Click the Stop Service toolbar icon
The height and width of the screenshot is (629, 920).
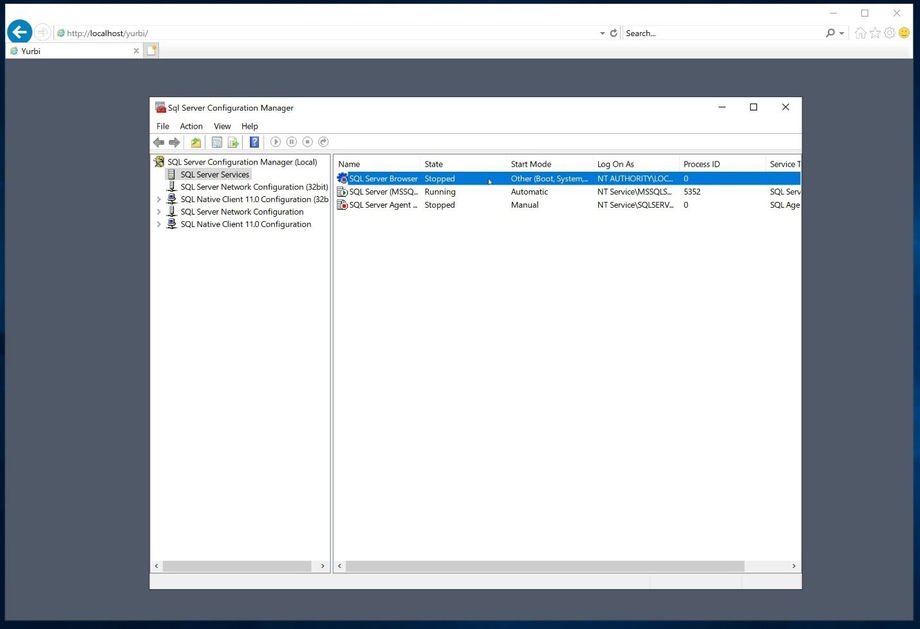point(308,142)
